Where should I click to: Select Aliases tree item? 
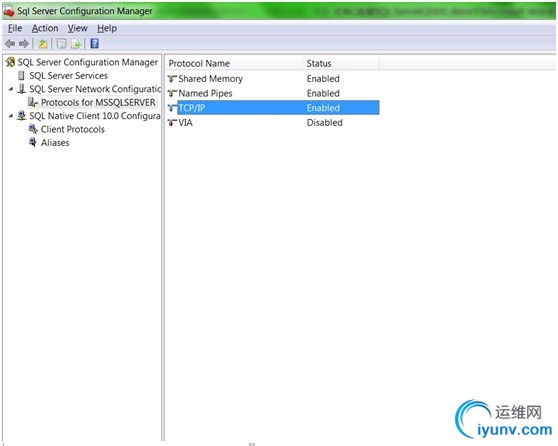(x=55, y=142)
